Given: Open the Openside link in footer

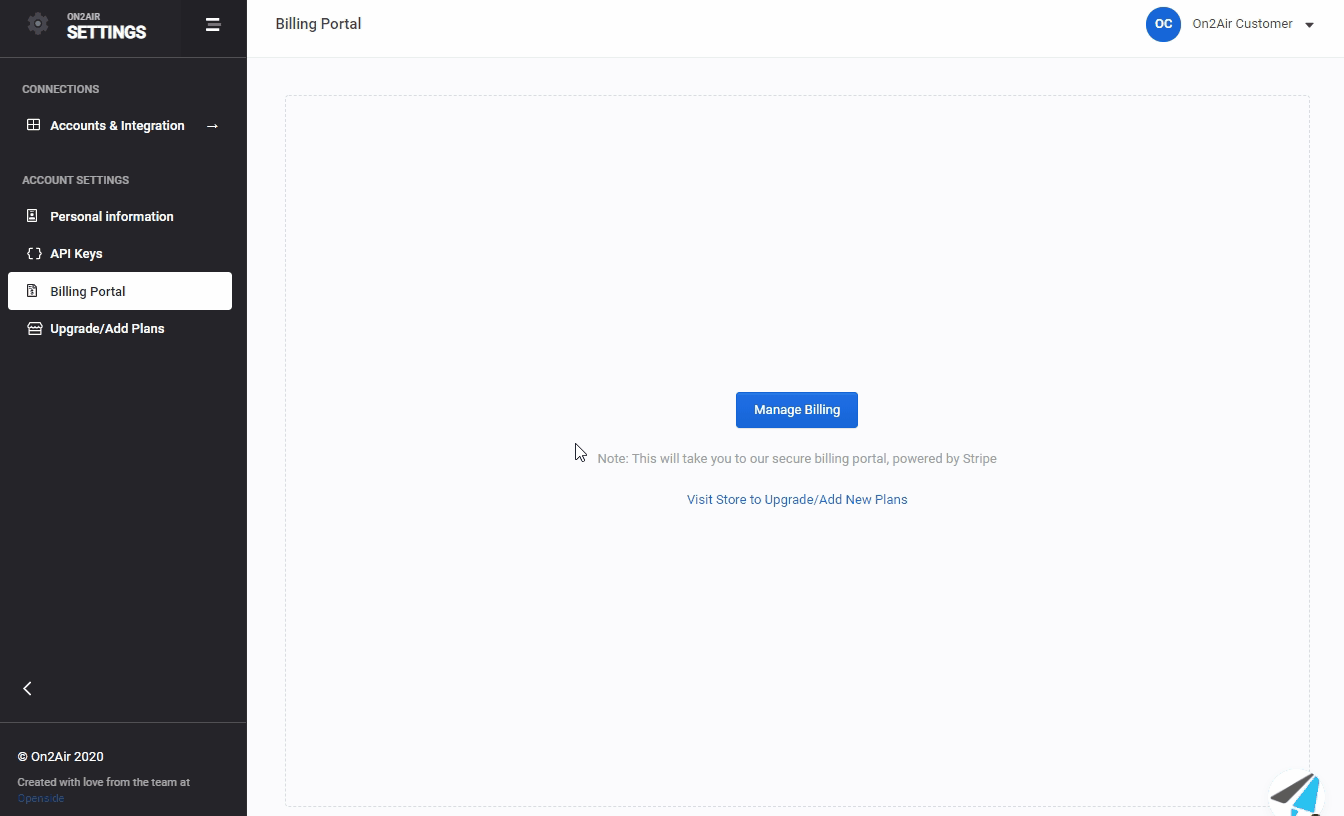Looking at the screenshot, I should coord(40,798).
